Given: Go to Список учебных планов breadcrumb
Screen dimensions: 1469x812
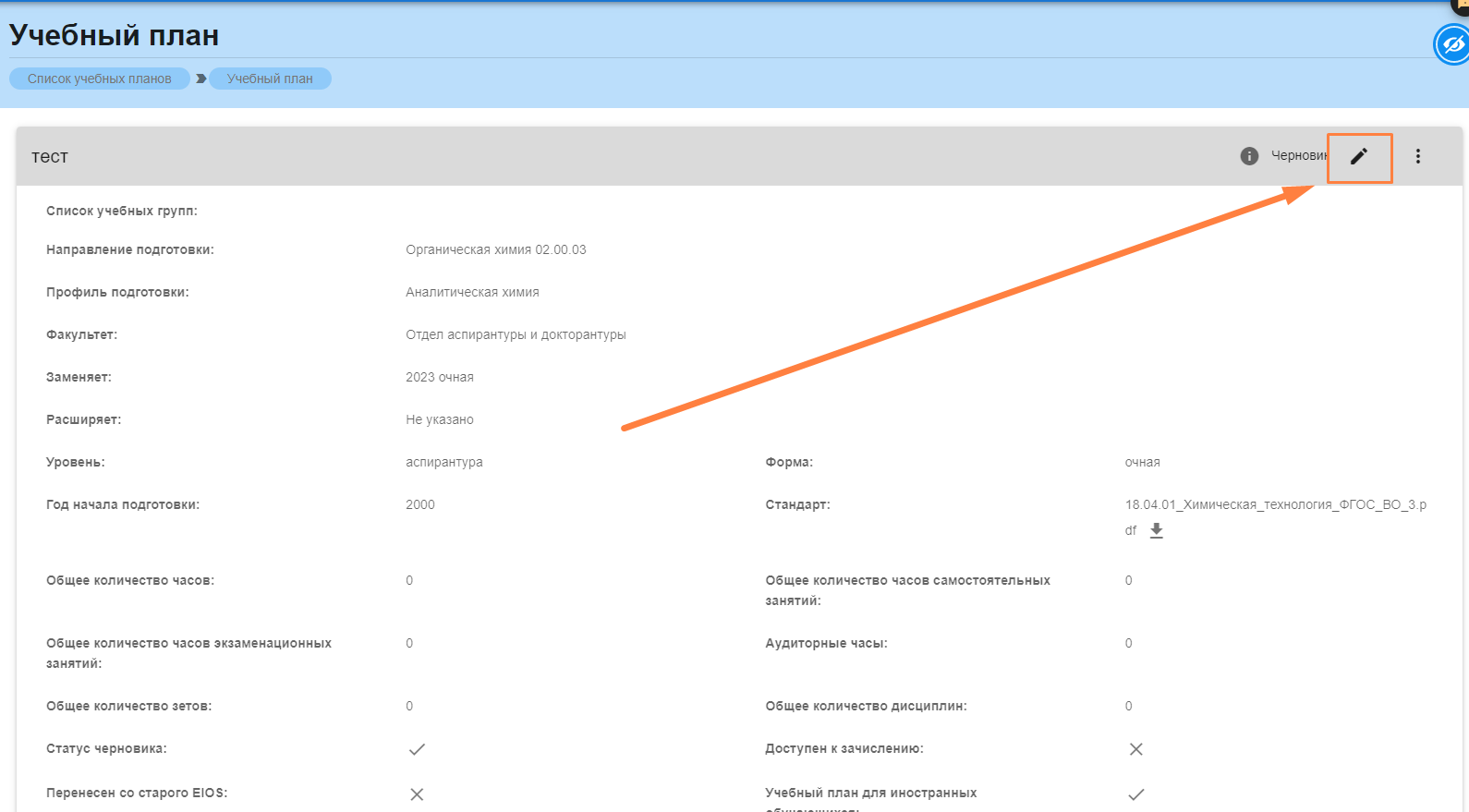Looking at the screenshot, I should tap(100, 79).
